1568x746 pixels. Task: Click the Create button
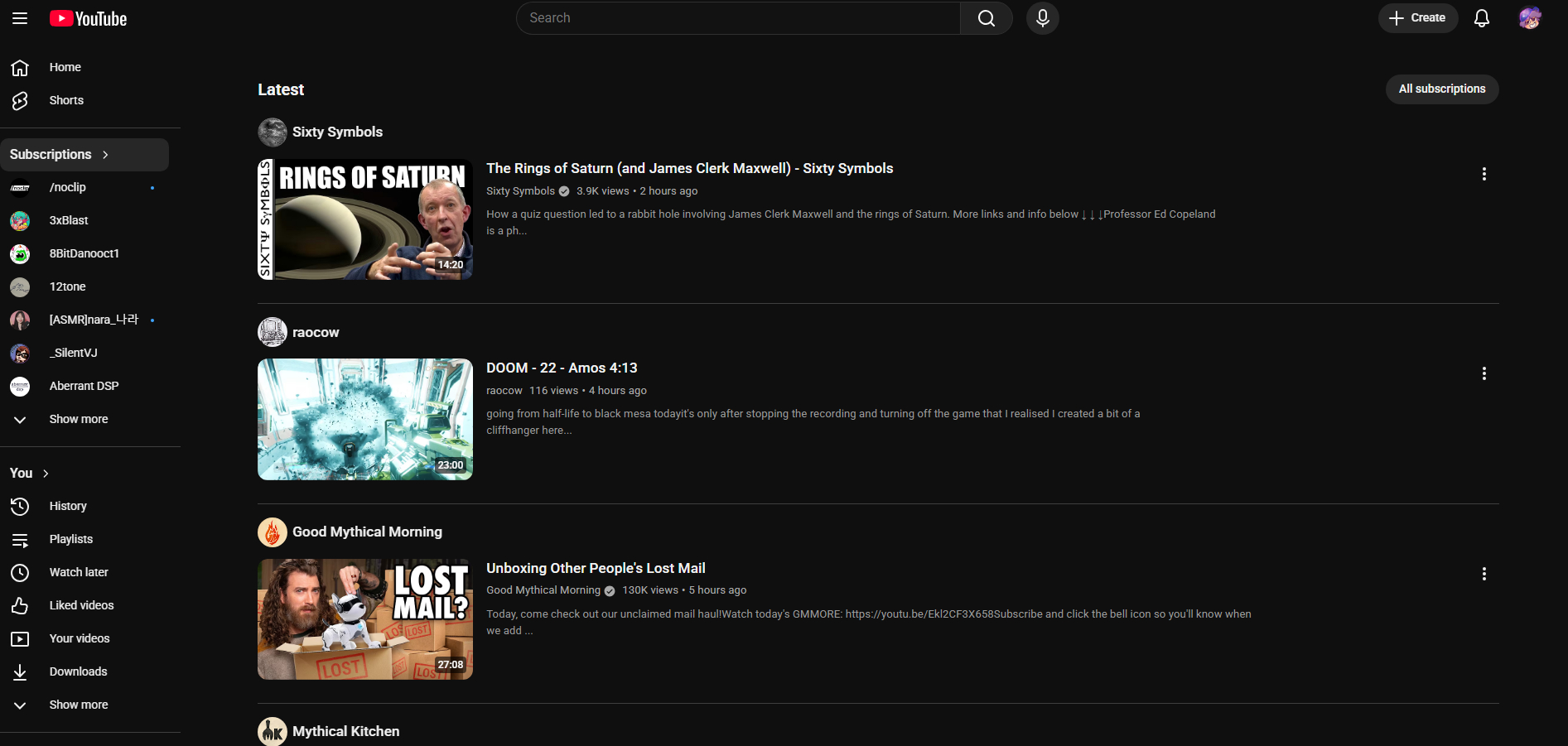1417,18
